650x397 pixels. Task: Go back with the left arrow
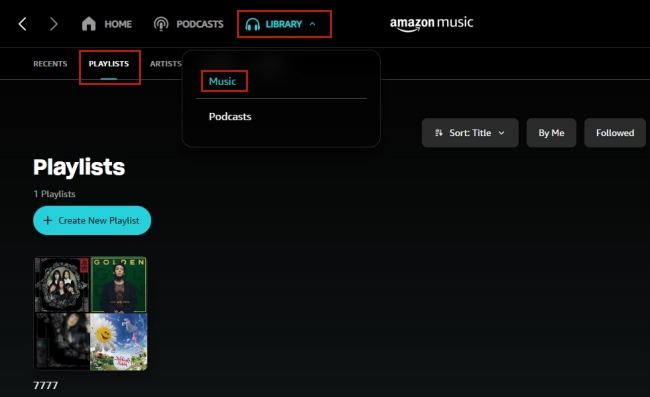(x=23, y=24)
